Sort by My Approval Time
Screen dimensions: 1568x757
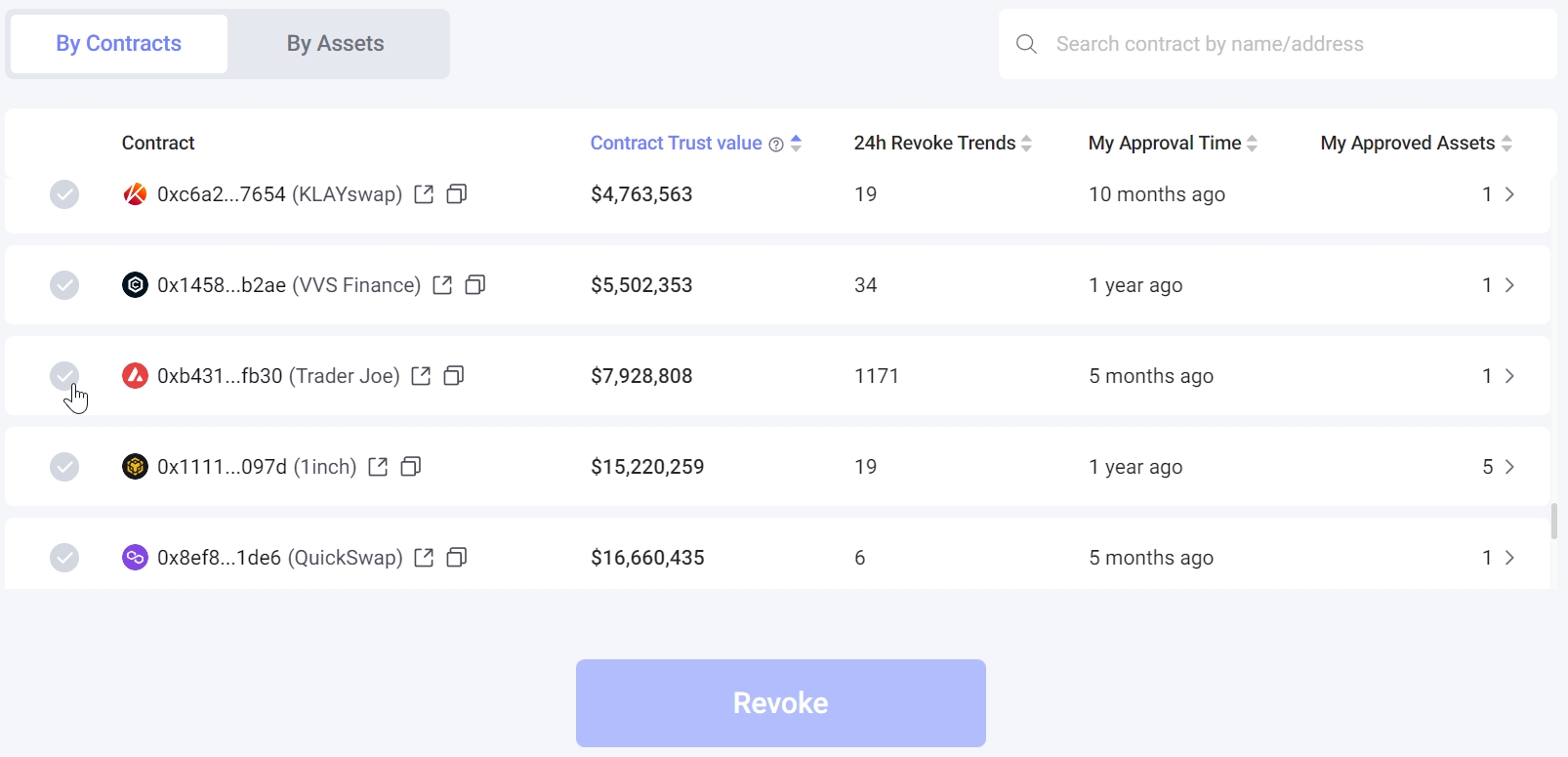[x=1252, y=144]
